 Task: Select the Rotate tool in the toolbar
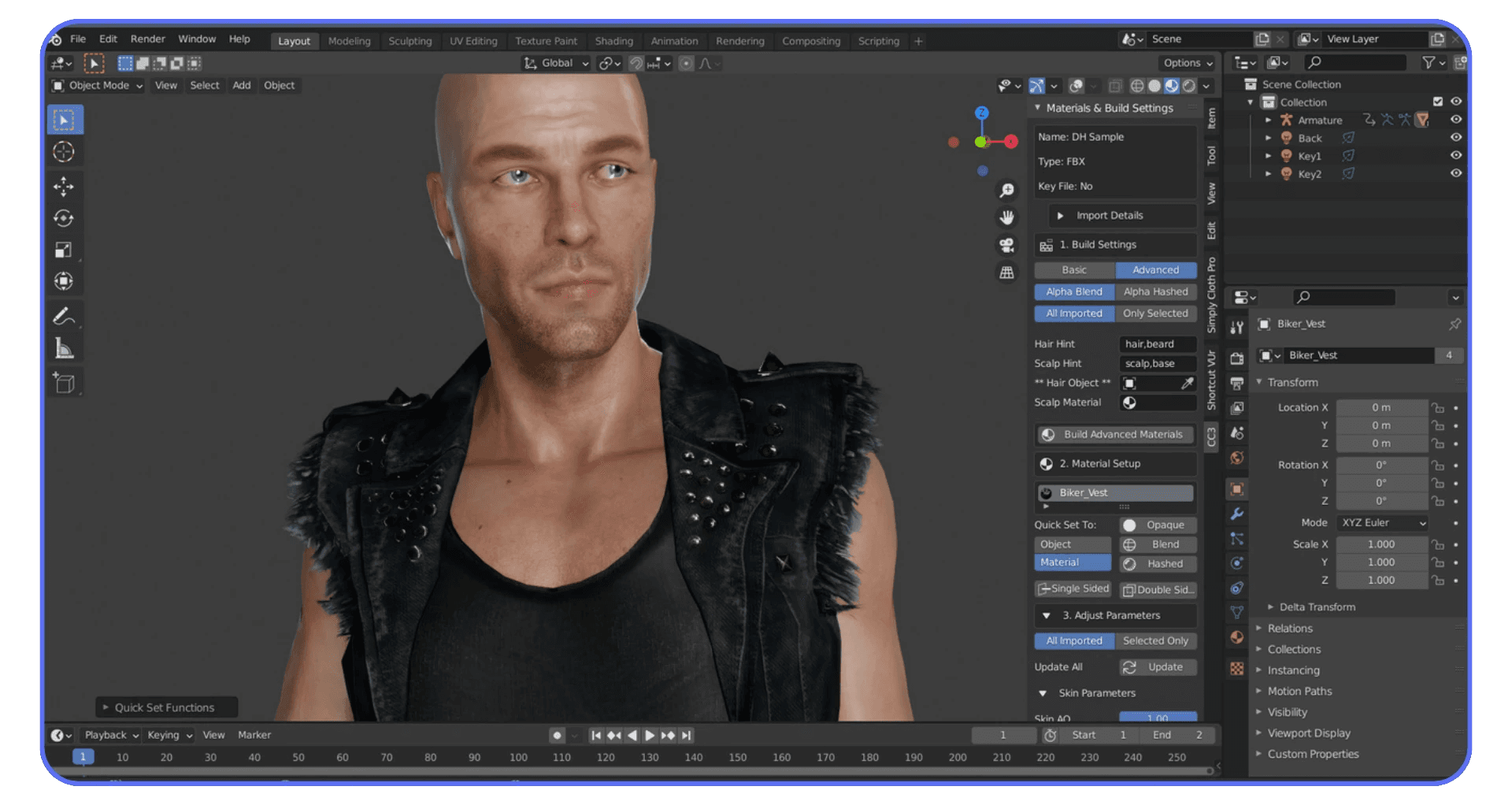(x=65, y=218)
